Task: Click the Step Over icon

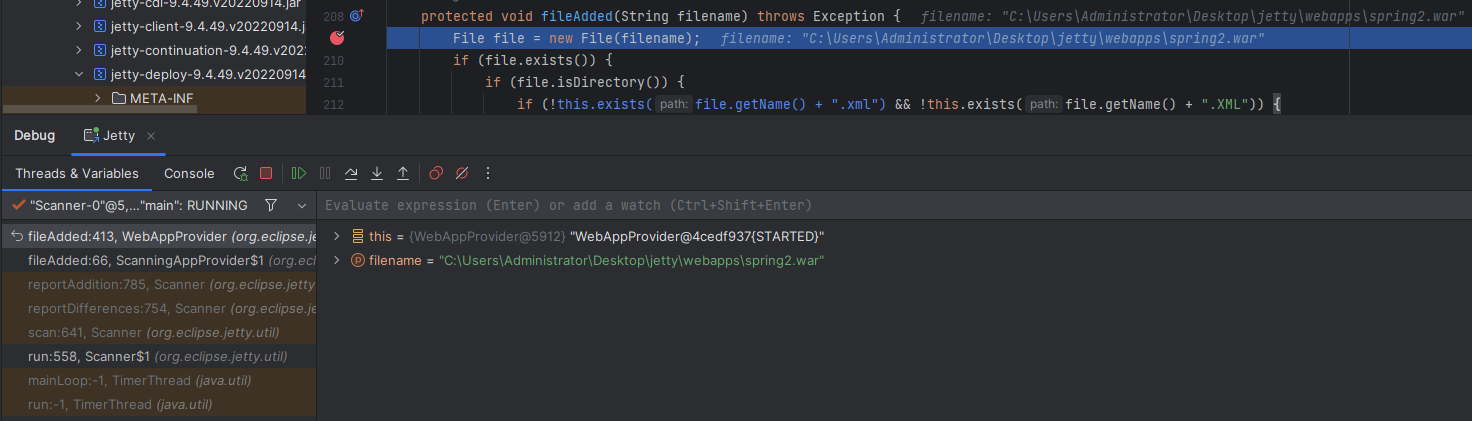Action: click(x=351, y=173)
